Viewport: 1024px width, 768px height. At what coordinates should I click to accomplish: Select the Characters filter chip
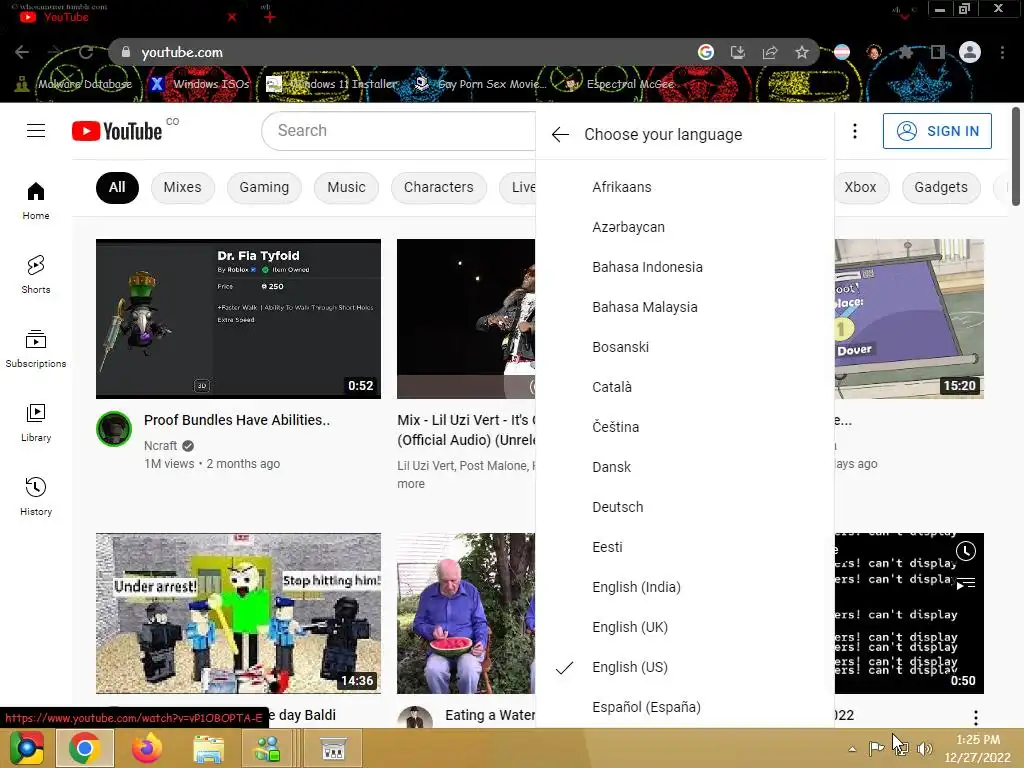[438, 187]
